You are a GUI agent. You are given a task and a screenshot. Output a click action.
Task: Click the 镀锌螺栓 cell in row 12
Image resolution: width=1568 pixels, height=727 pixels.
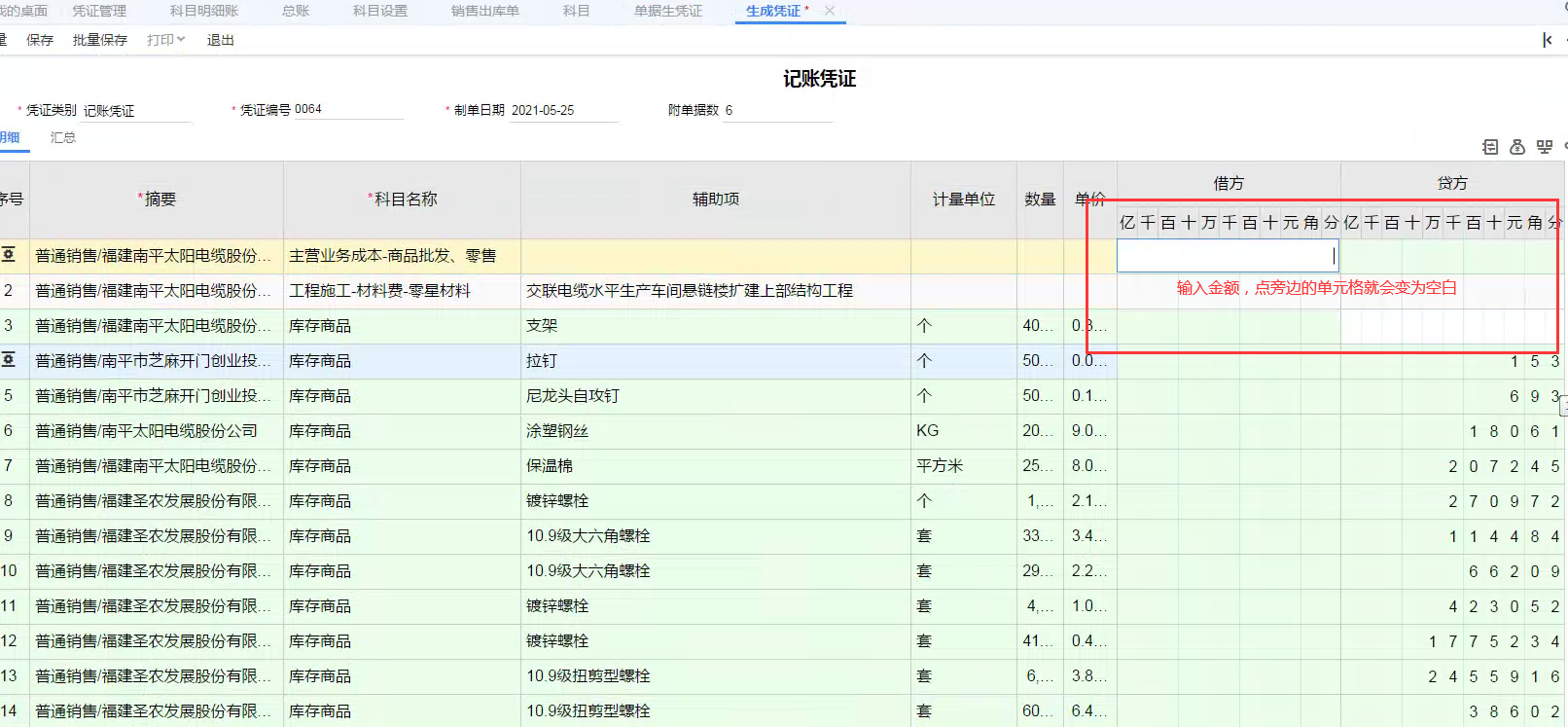(x=716, y=641)
